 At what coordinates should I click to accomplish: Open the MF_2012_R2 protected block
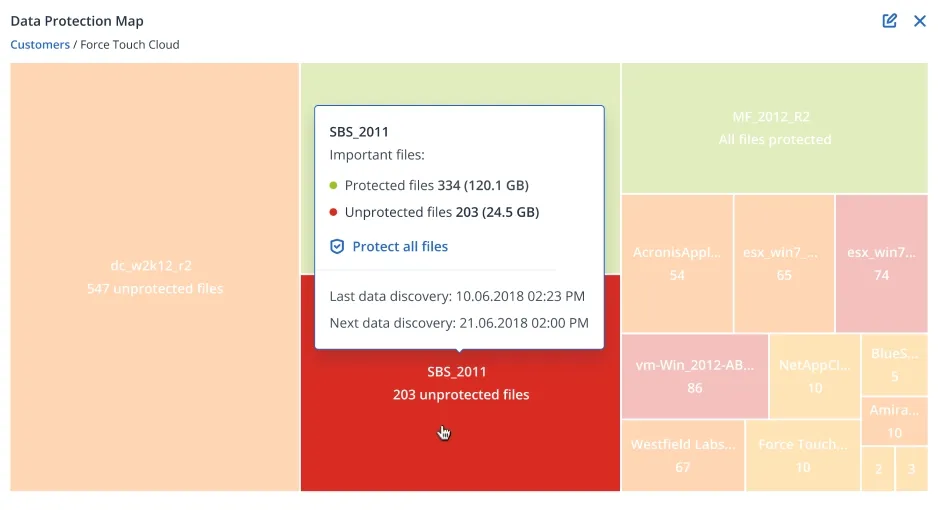click(775, 128)
